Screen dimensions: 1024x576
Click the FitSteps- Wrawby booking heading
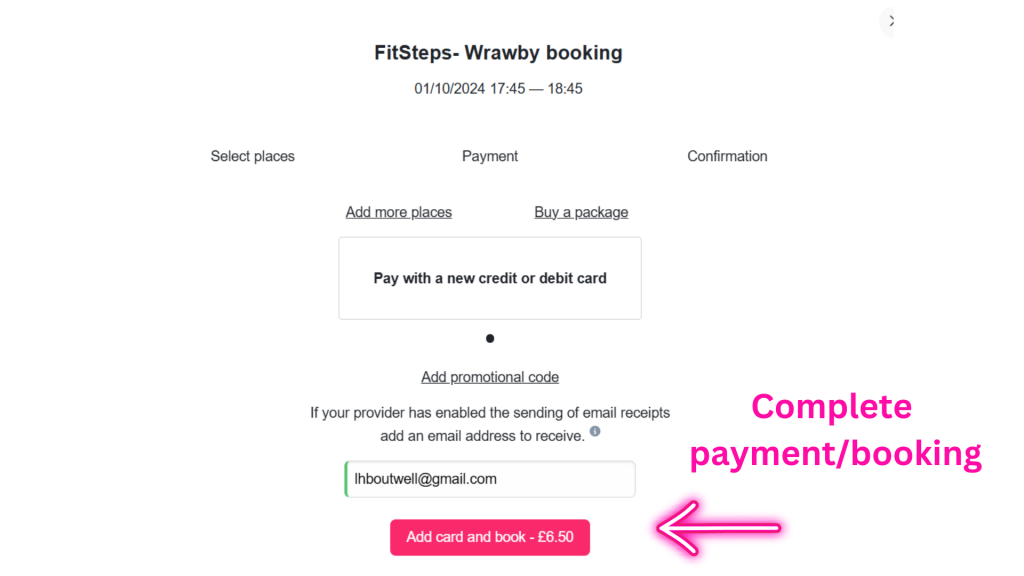coord(498,53)
